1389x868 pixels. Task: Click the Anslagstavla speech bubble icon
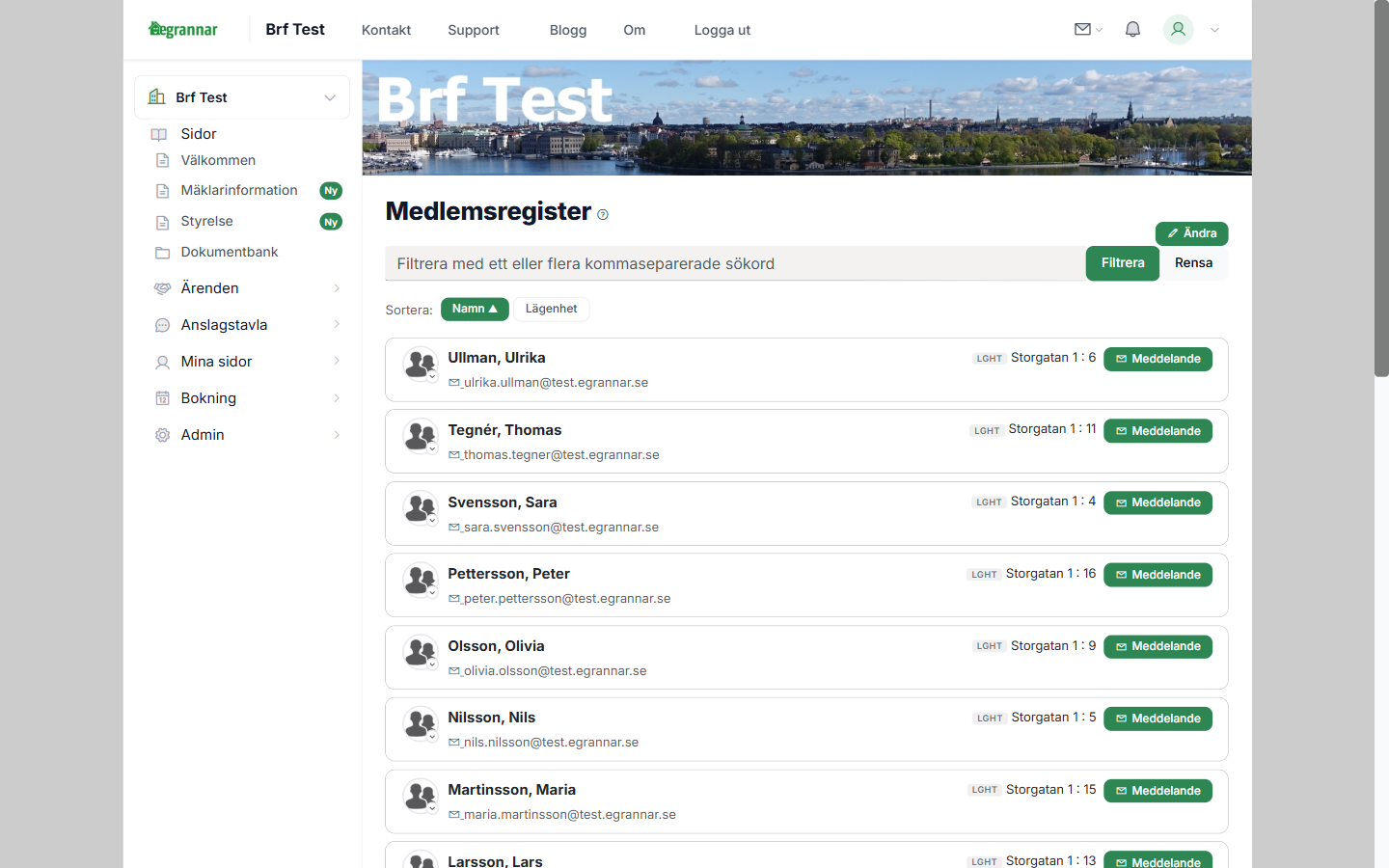tap(162, 325)
